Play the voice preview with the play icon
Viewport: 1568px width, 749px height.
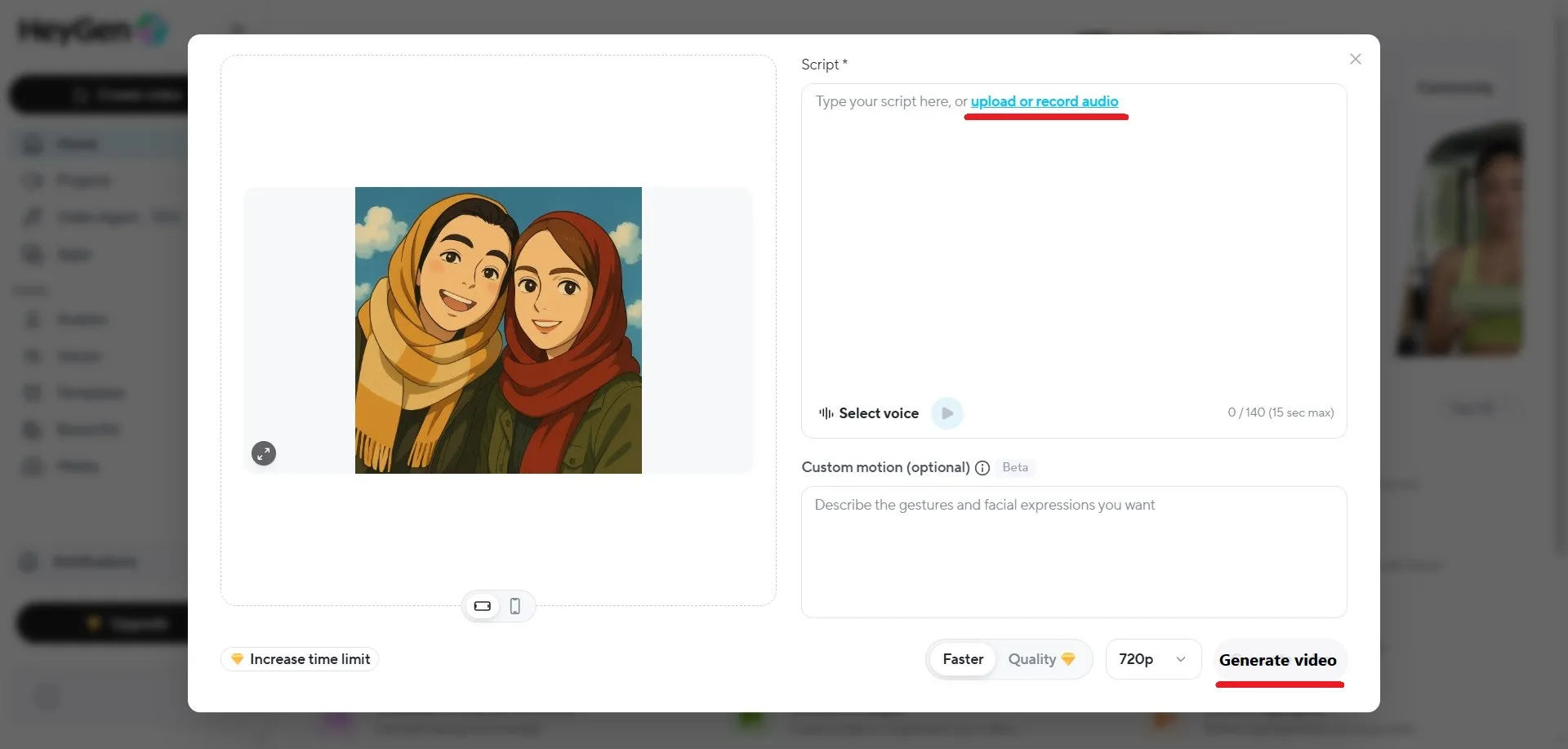(x=947, y=412)
